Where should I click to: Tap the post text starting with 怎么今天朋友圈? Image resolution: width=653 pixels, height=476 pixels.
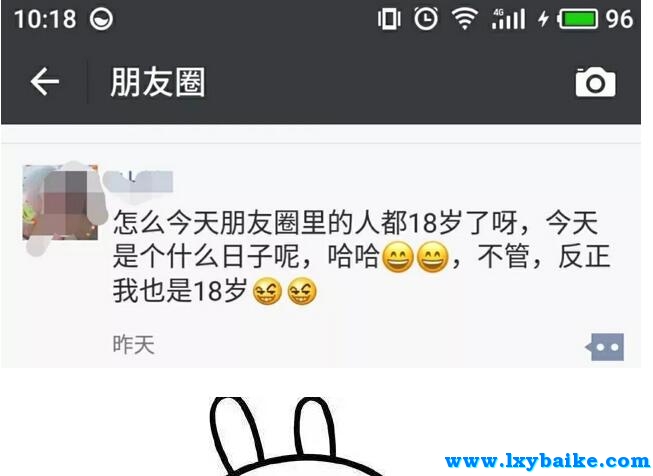pyautogui.click(x=361, y=257)
